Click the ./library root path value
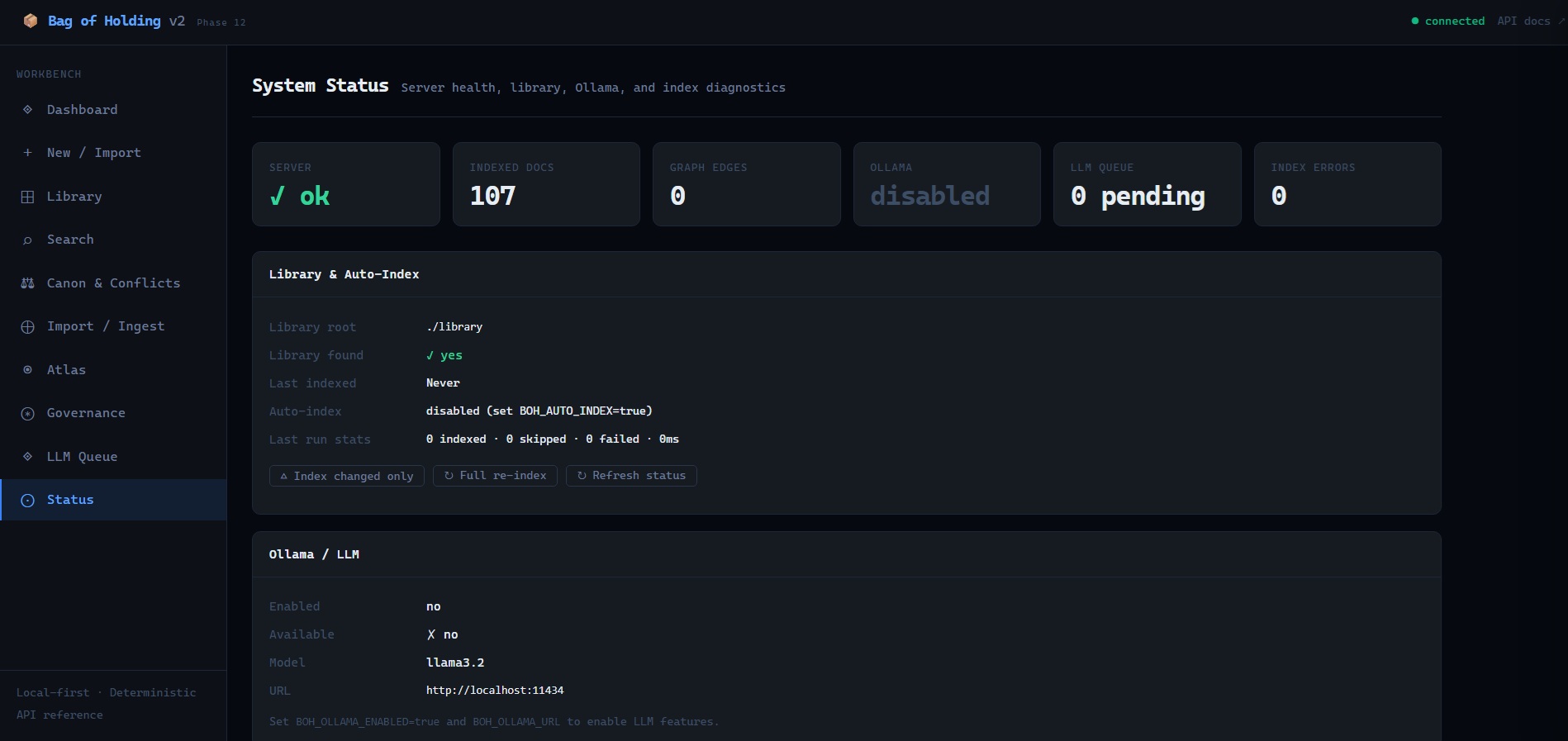This screenshot has width=1568, height=741. (x=454, y=327)
